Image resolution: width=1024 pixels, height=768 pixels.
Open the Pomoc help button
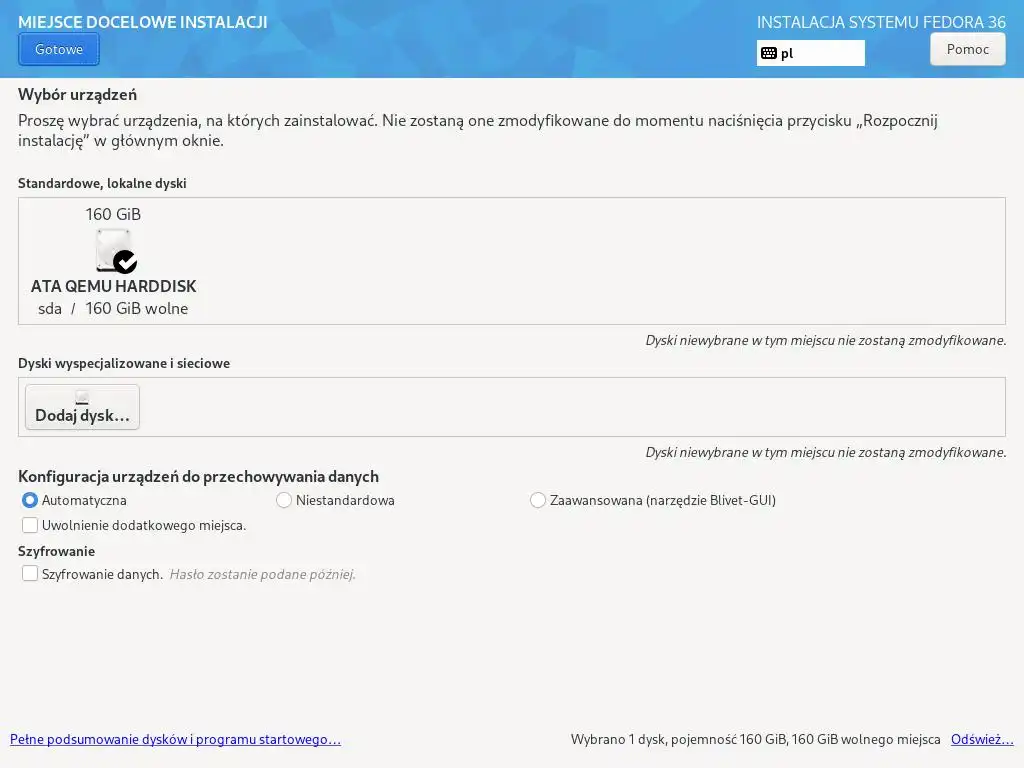[967, 49]
